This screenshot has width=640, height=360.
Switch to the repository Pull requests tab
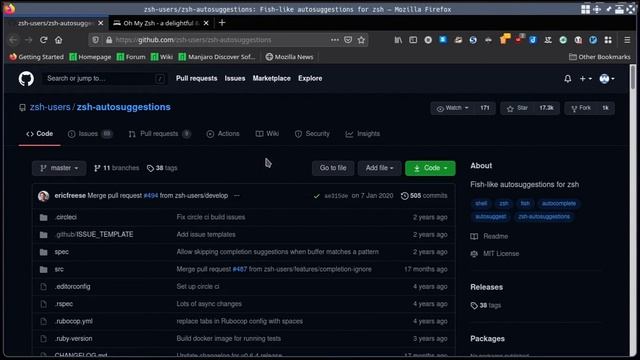tap(160, 134)
